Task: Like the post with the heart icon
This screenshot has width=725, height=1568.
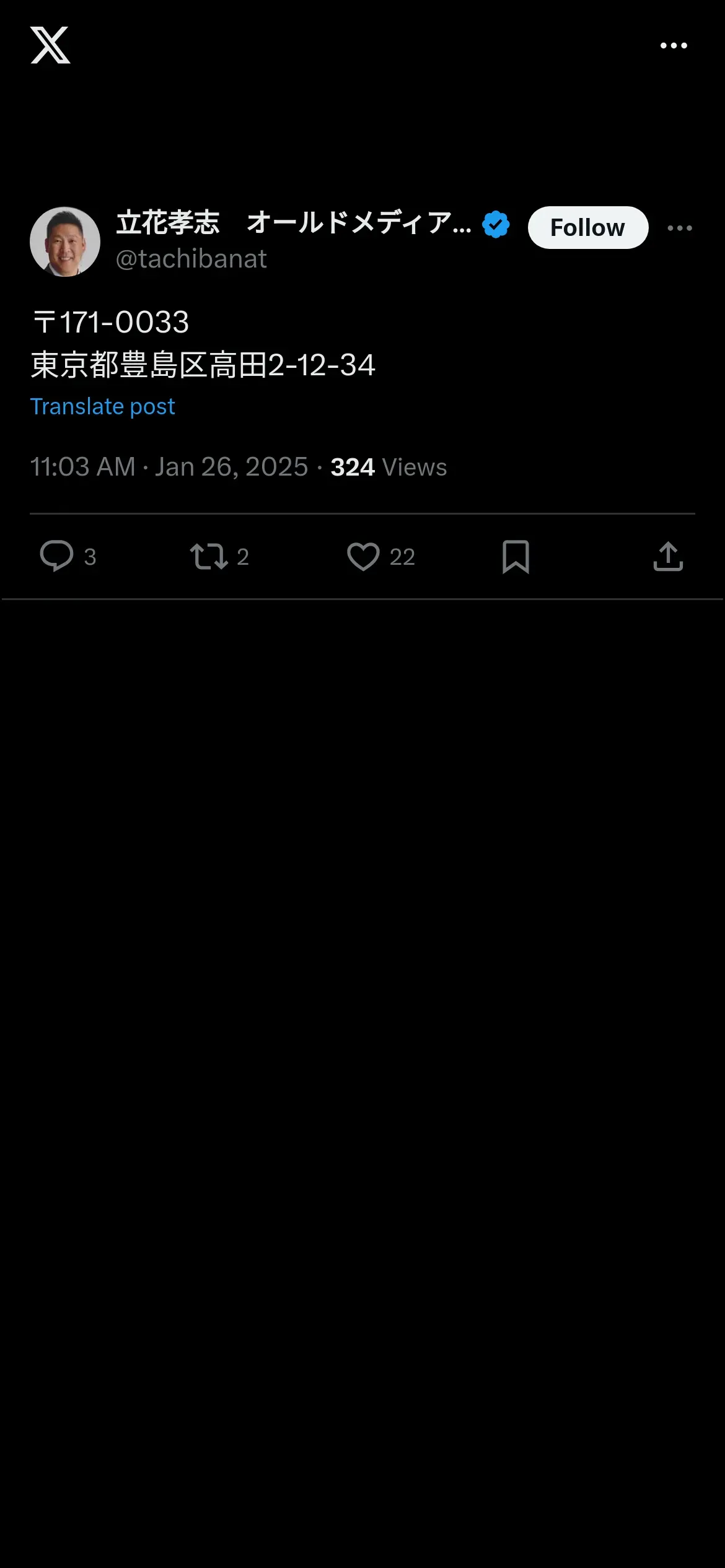Action: click(363, 556)
